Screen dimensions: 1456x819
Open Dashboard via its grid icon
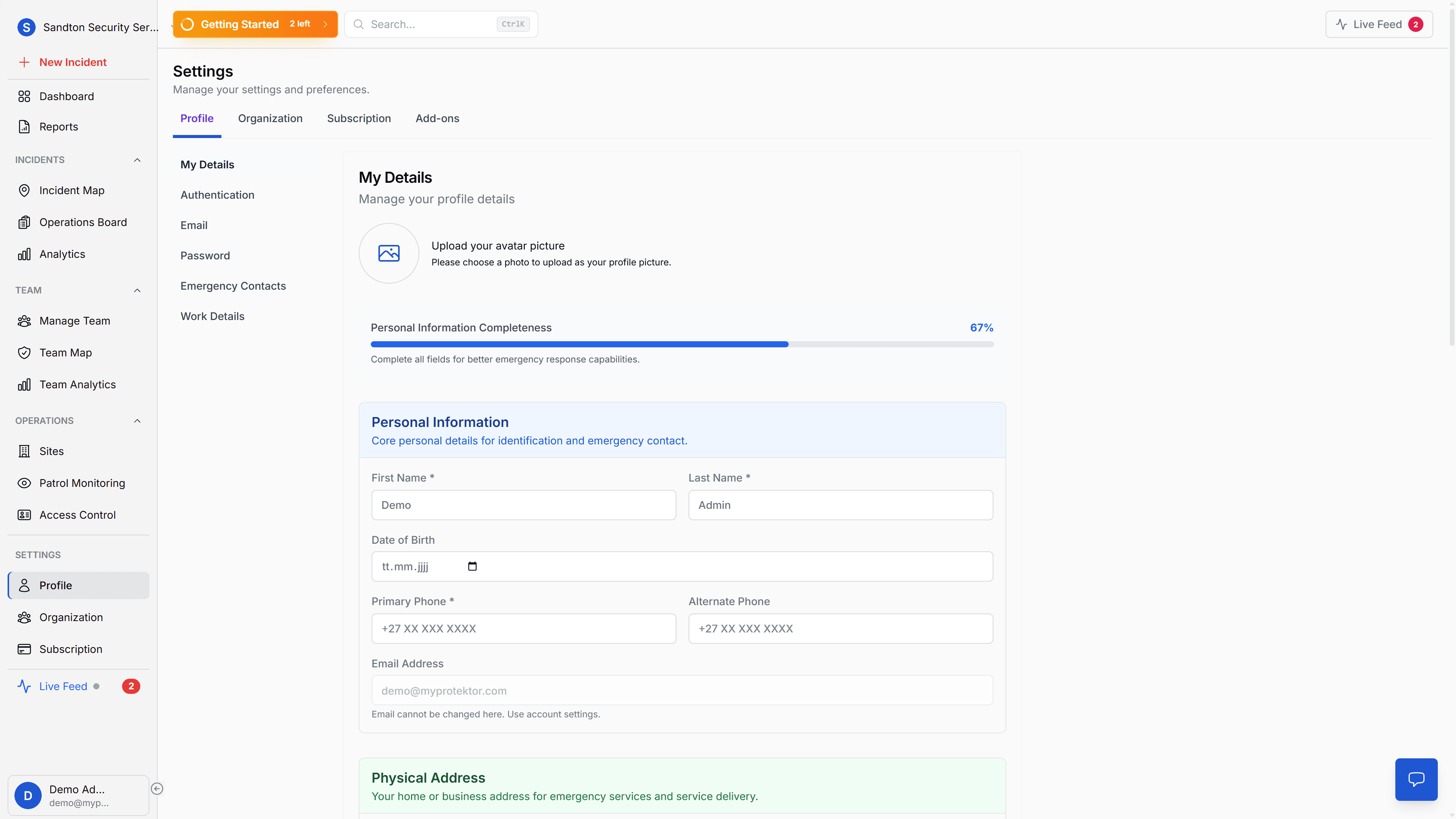pyautogui.click(x=24, y=97)
